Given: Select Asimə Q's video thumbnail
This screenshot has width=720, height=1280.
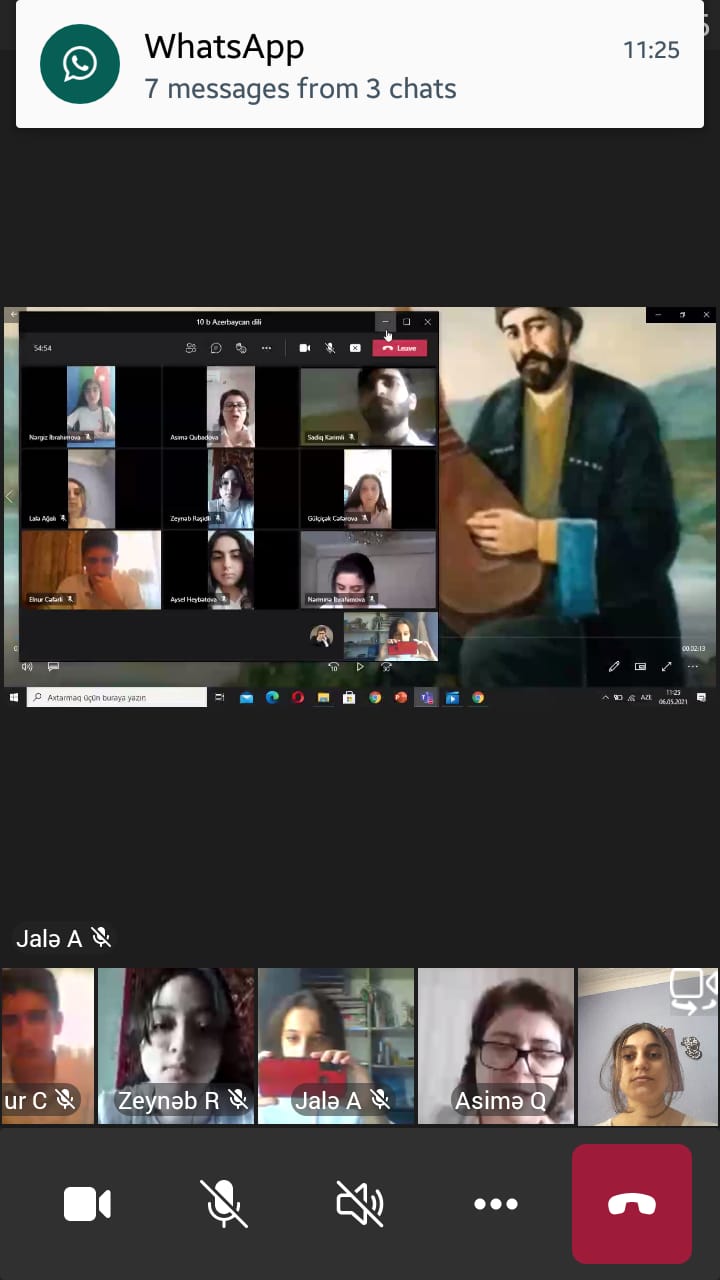Looking at the screenshot, I should (x=496, y=1046).
